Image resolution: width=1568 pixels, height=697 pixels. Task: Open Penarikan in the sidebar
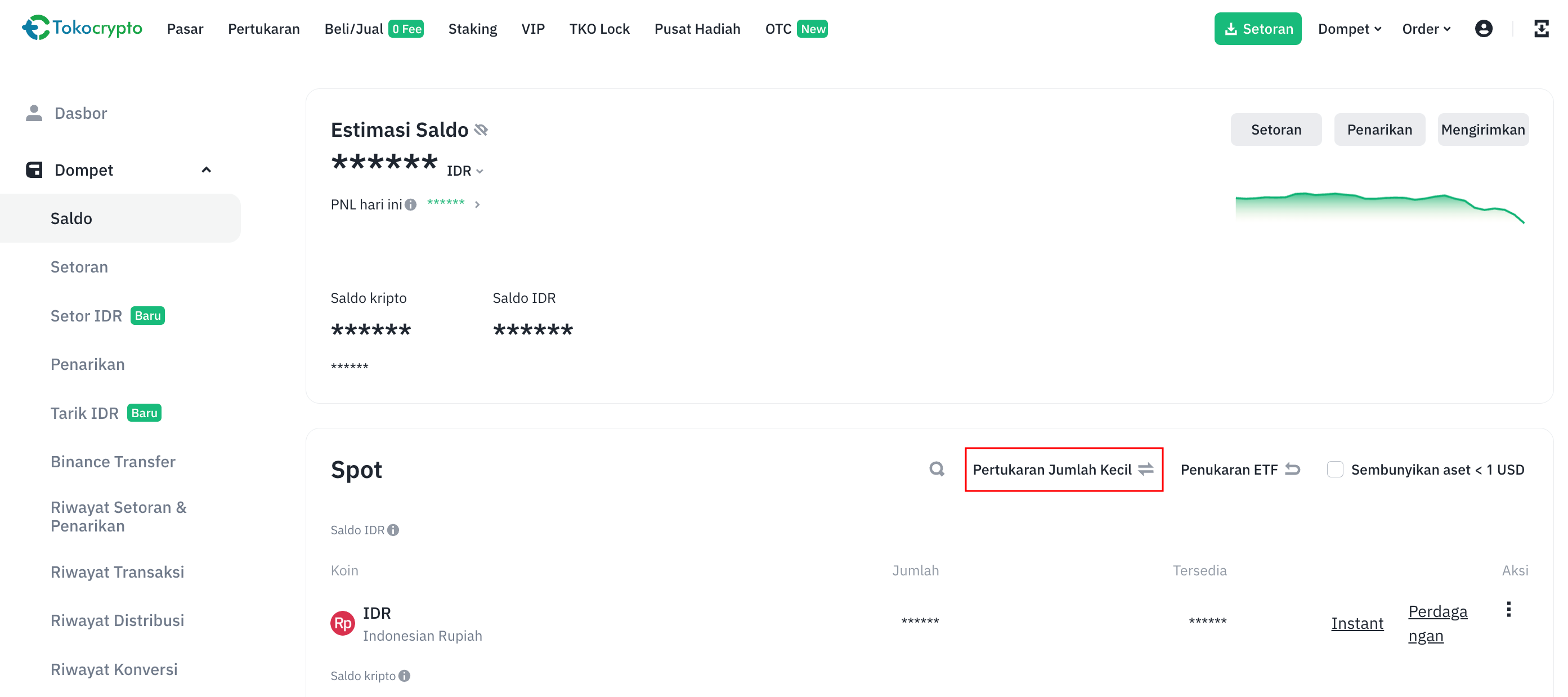87,364
